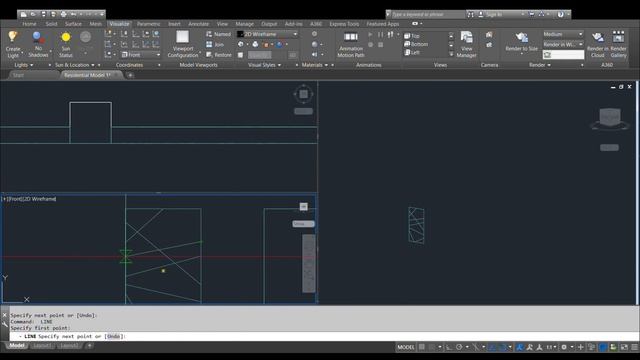Open the Medium render preset dropdown
Screen dimensions: 640x360
(x=563, y=34)
